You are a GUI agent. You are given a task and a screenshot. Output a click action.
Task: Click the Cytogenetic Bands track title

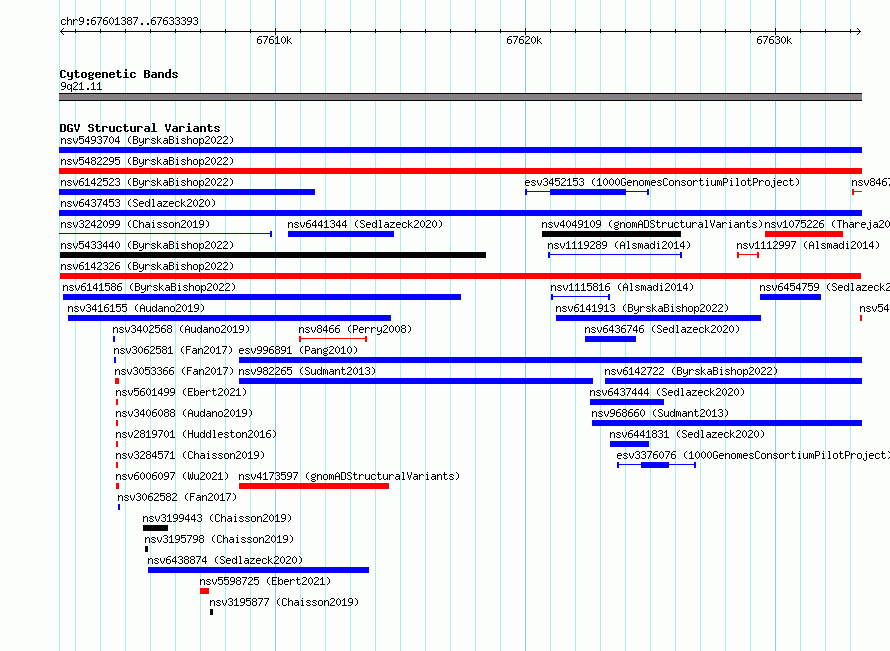(x=119, y=74)
